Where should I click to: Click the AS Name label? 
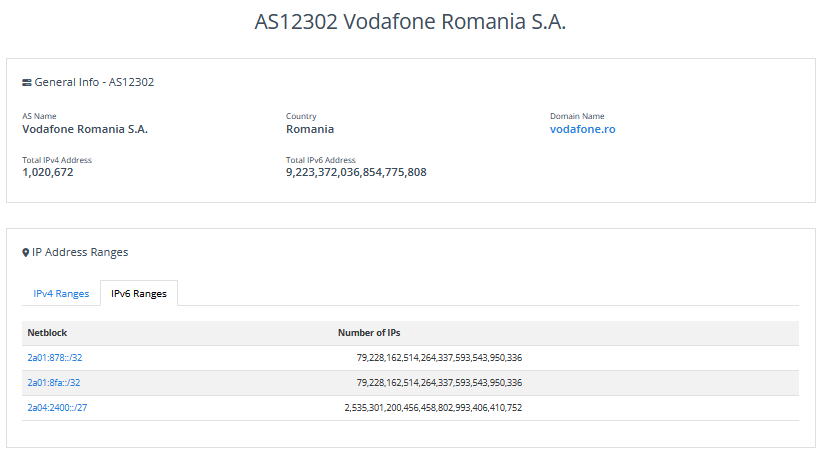click(39, 116)
